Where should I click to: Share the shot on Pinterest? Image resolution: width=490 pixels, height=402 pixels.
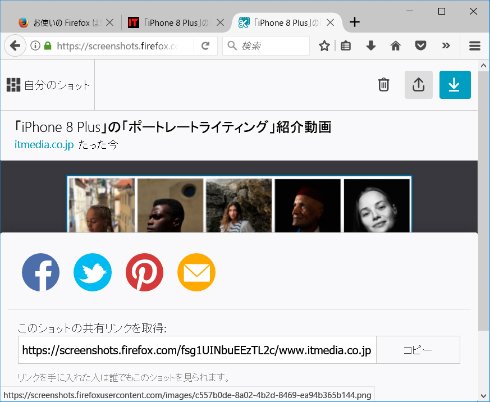point(145,272)
